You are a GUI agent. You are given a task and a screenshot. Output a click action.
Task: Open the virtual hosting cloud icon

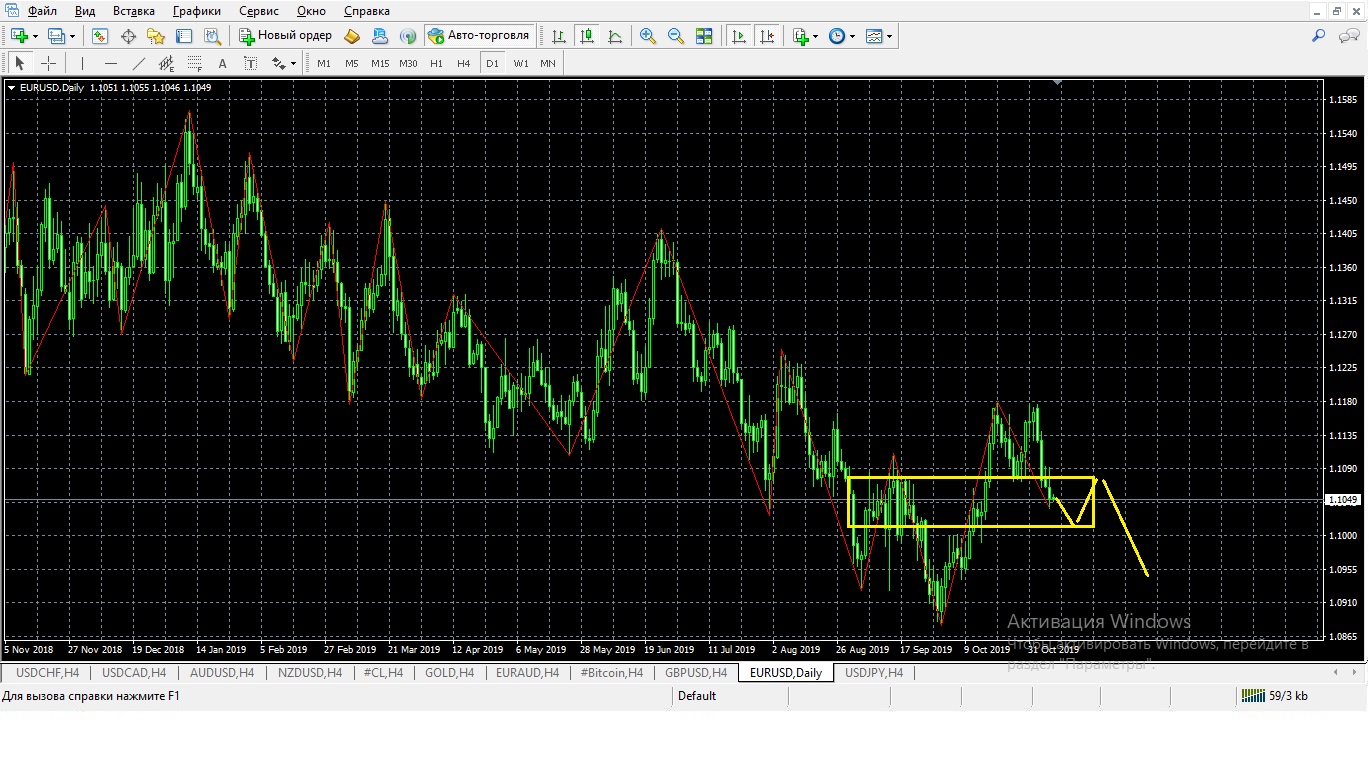(x=380, y=36)
